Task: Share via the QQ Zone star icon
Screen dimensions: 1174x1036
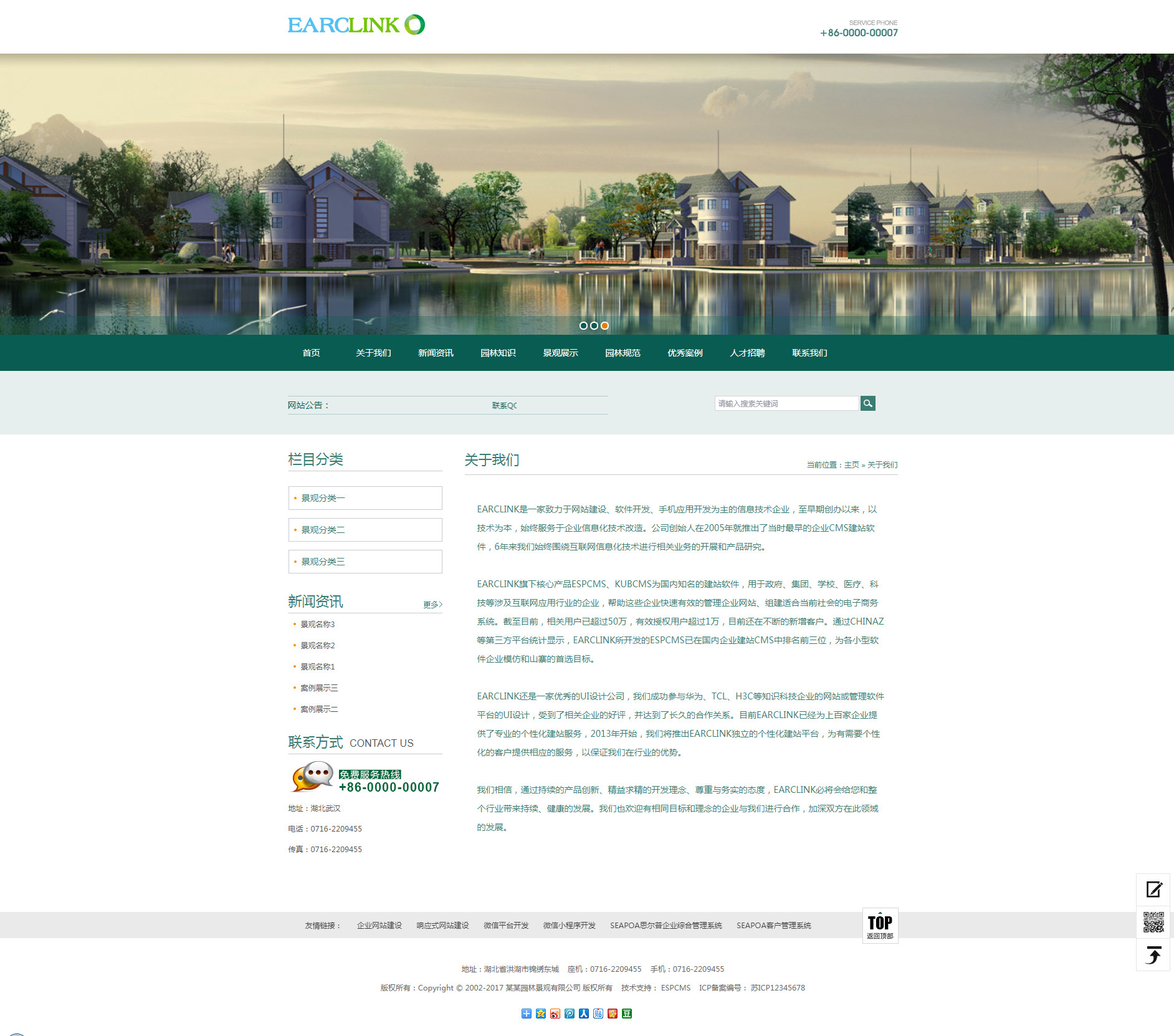Action: [540, 1014]
